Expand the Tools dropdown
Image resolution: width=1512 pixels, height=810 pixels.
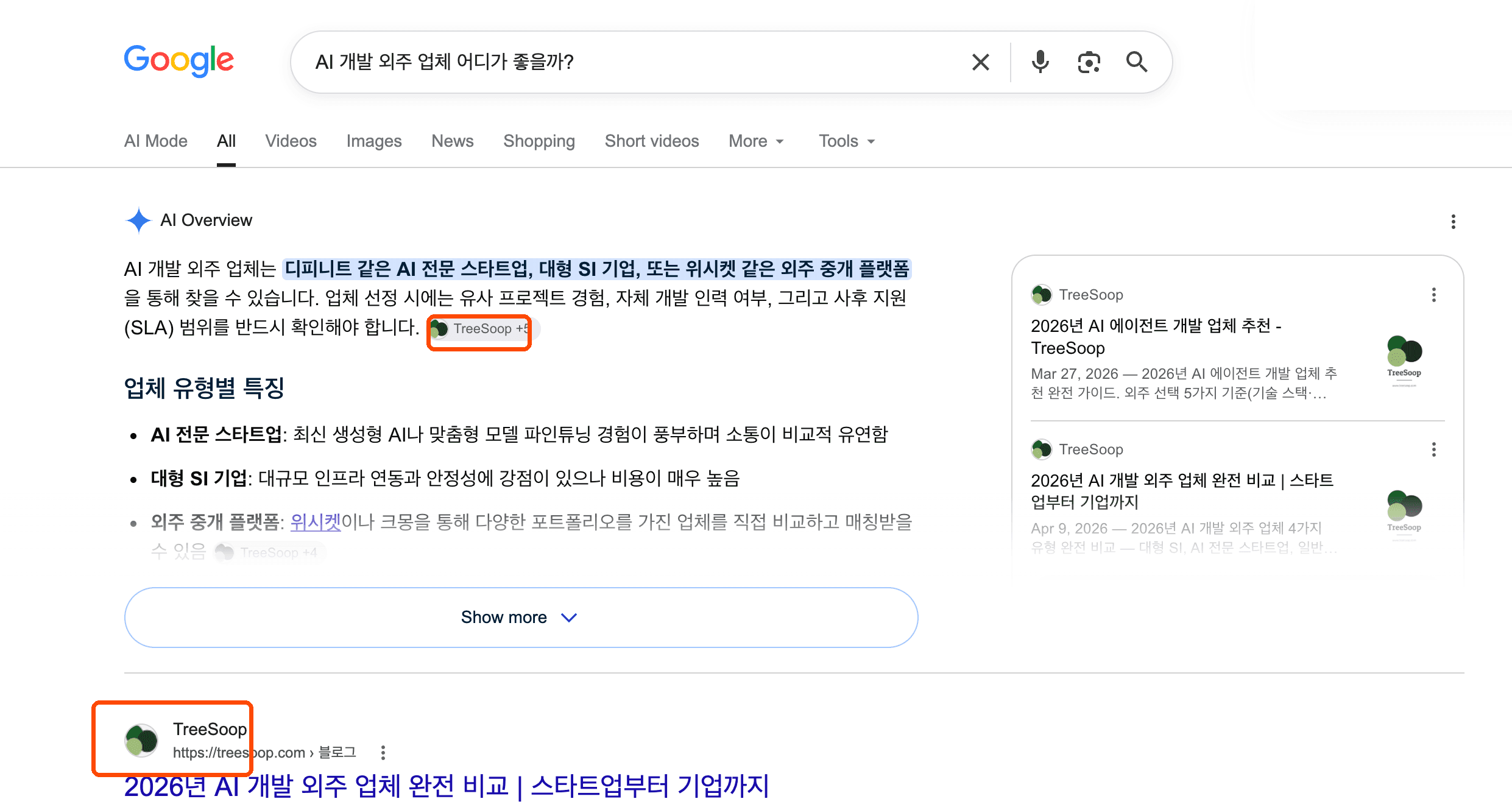point(847,141)
